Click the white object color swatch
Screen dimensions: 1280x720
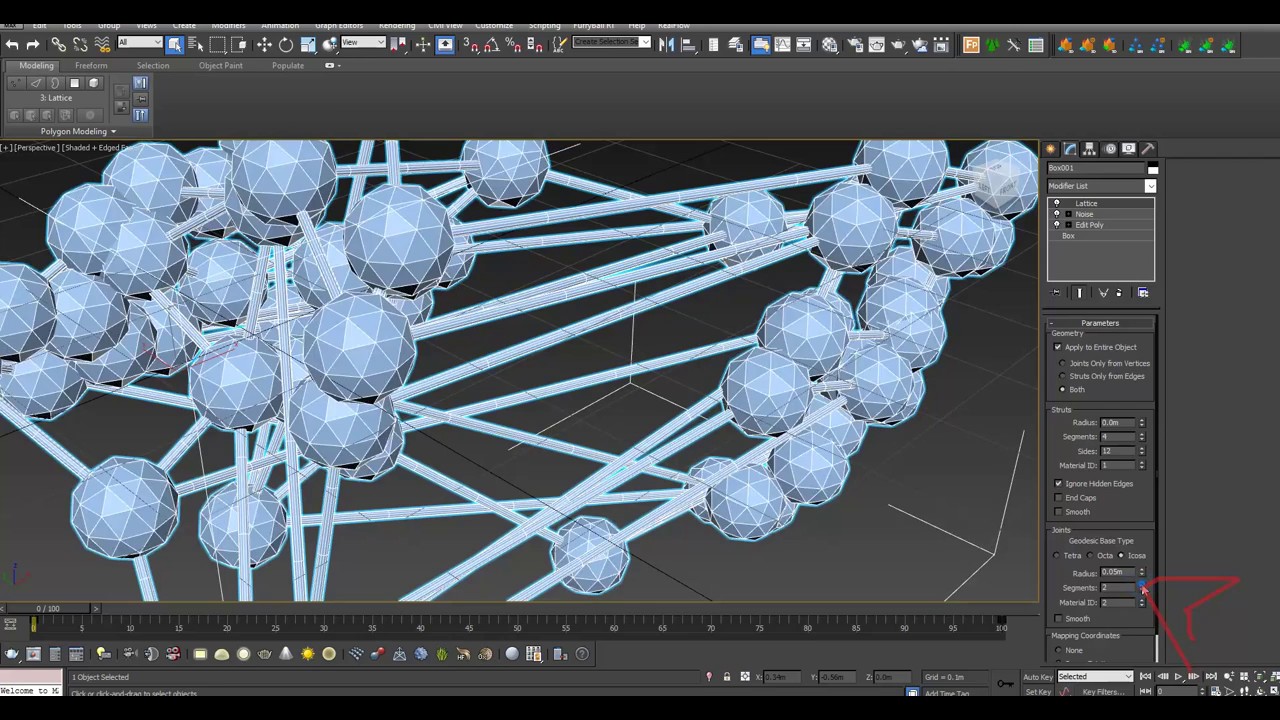point(1152,169)
